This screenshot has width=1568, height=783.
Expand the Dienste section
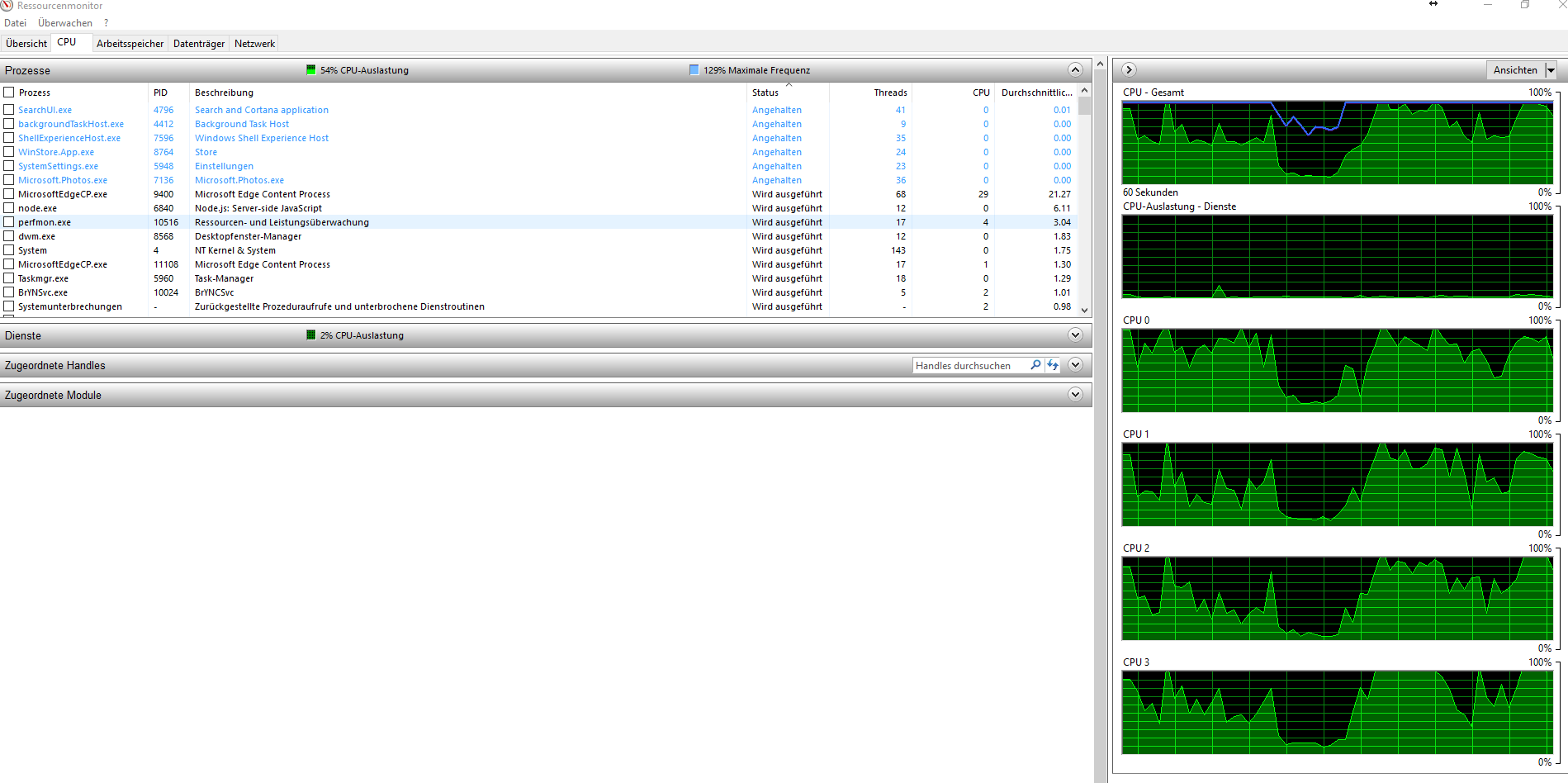[1075, 335]
